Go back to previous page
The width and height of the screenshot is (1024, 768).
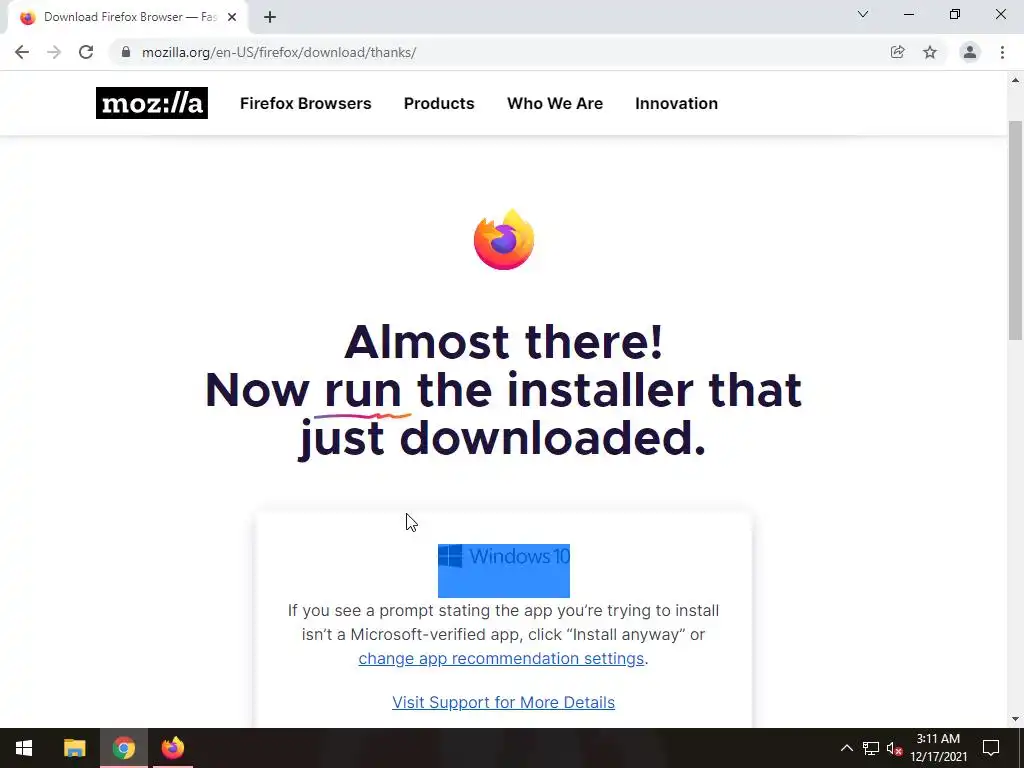tap(22, 52)
